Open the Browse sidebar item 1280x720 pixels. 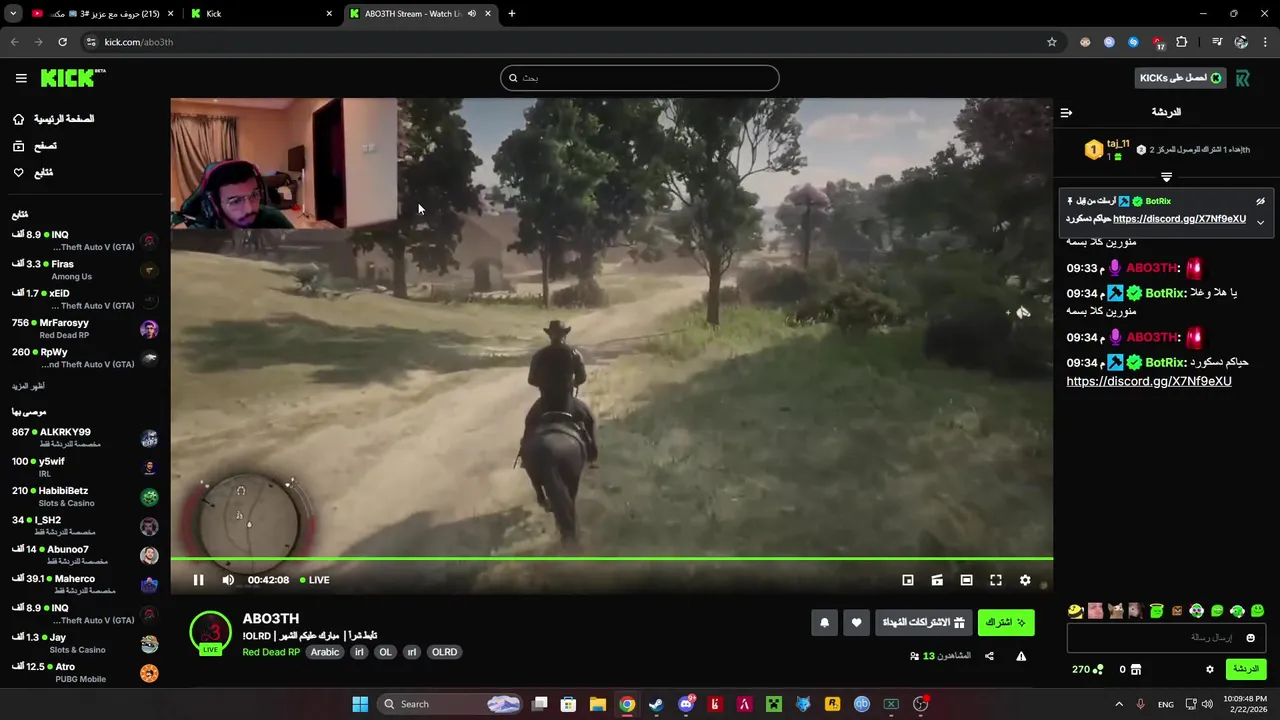point(35,146)
